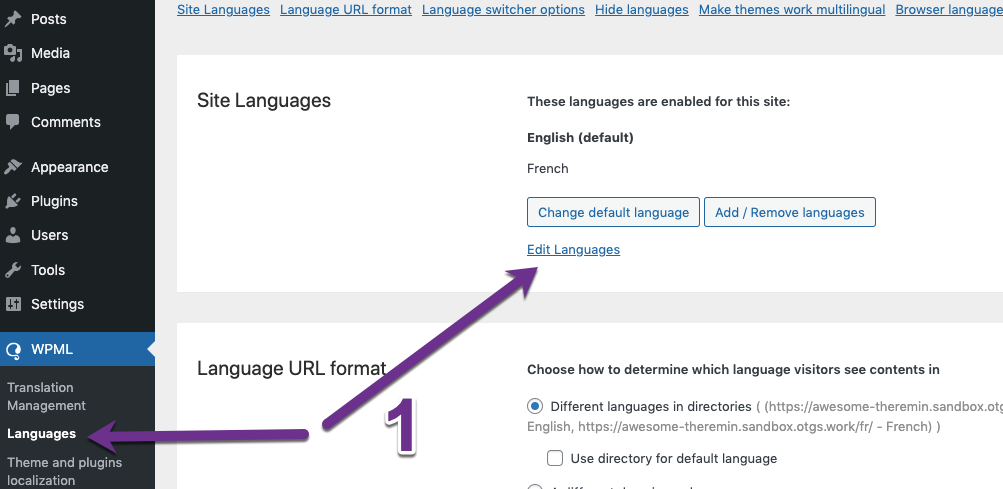Click the Tools wrench icon

coord(13,269)
